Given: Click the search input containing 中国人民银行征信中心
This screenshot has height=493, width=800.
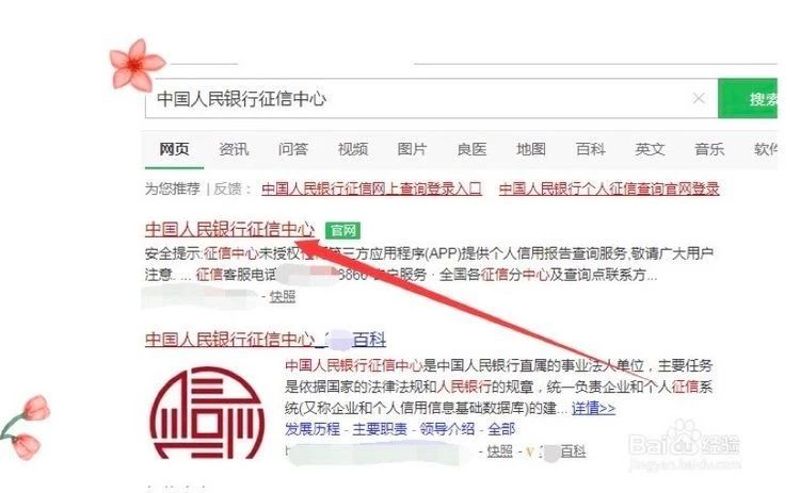Looking at the screenshot, I should [x=431, y=98].
